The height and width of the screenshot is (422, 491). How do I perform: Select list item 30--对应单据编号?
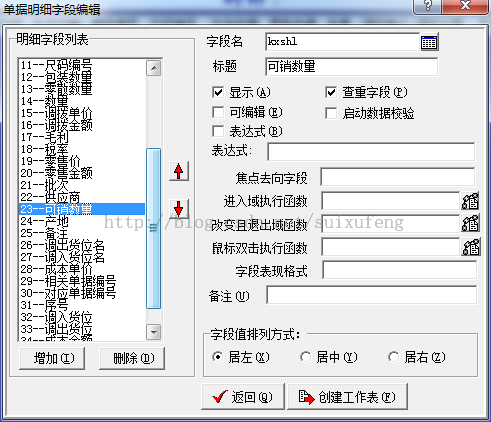[82, 293]
